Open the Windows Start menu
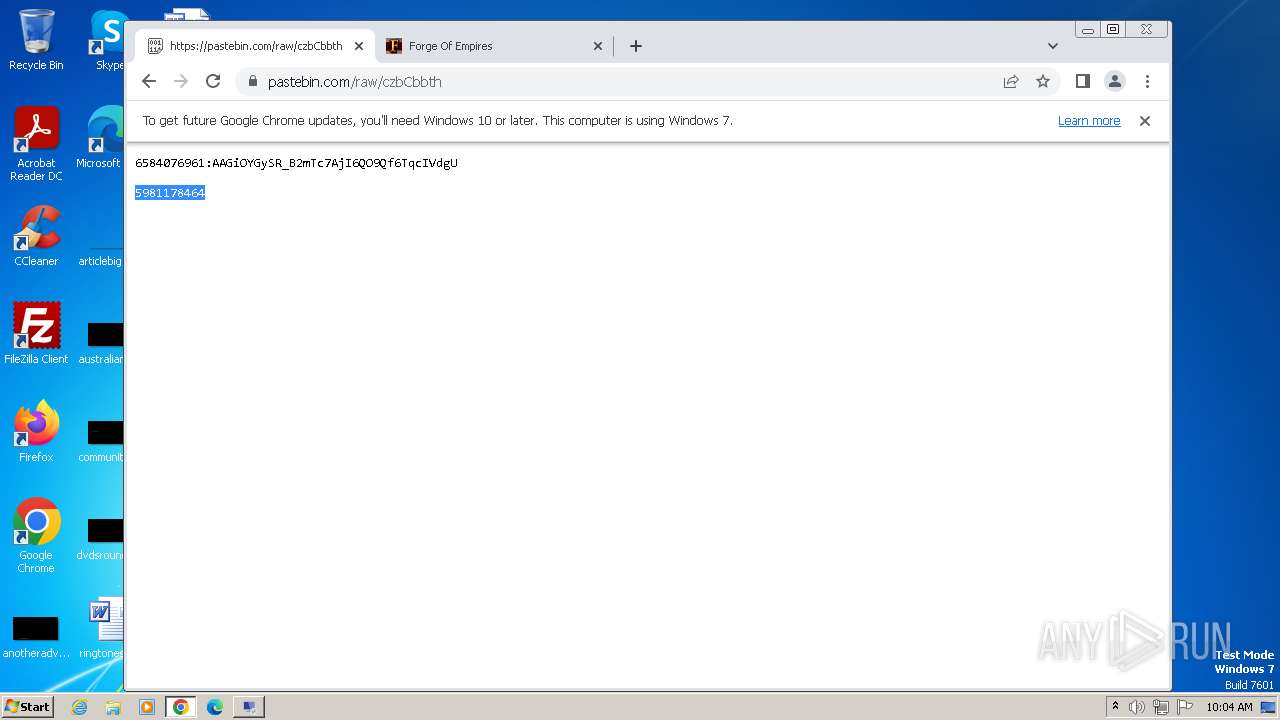Viewport: 1280px width, 720px height. [x=27, y=707]
